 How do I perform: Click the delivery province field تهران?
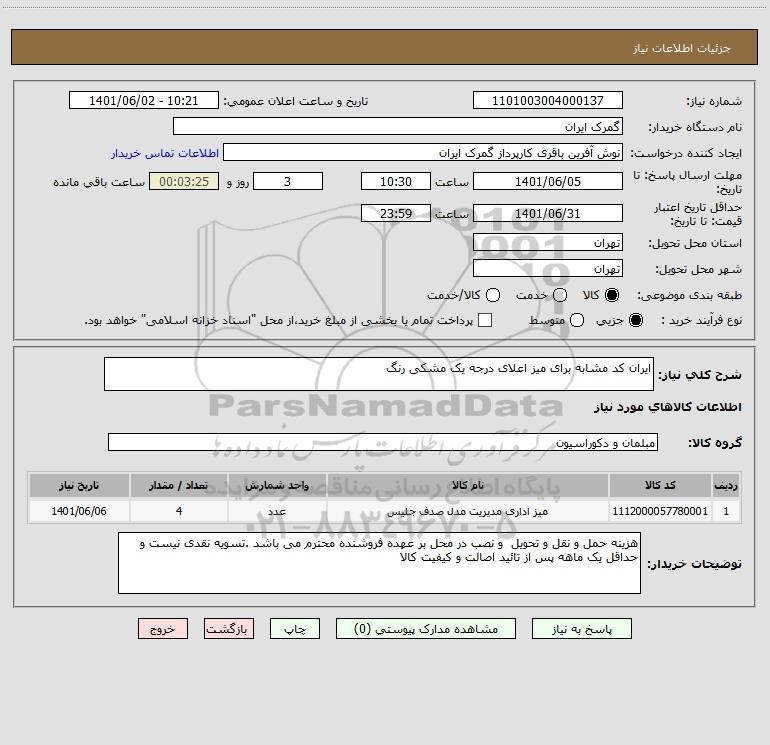(548, 243)
